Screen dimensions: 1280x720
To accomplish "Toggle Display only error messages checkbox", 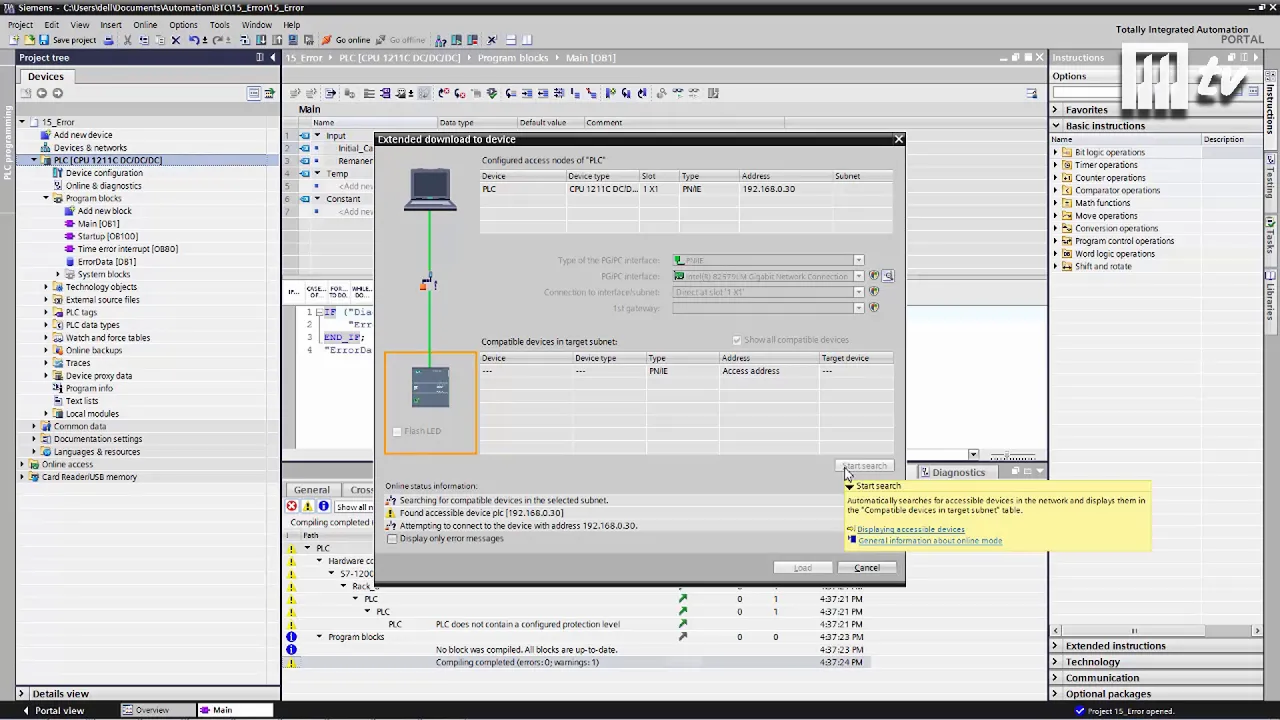I will click(x=393, y=538).
